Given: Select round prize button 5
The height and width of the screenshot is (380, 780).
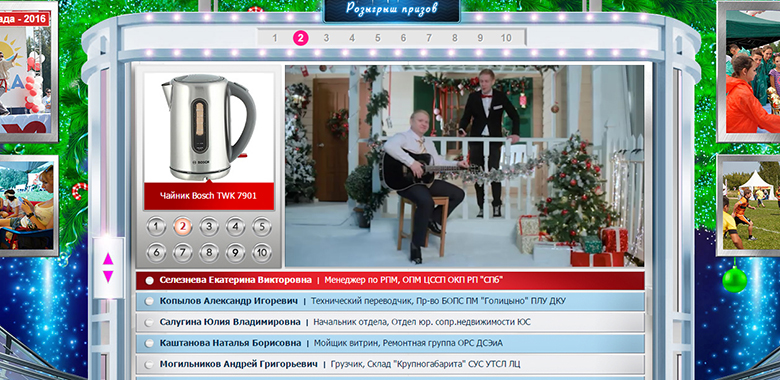Looking at the screenshot, I should 262,227.
